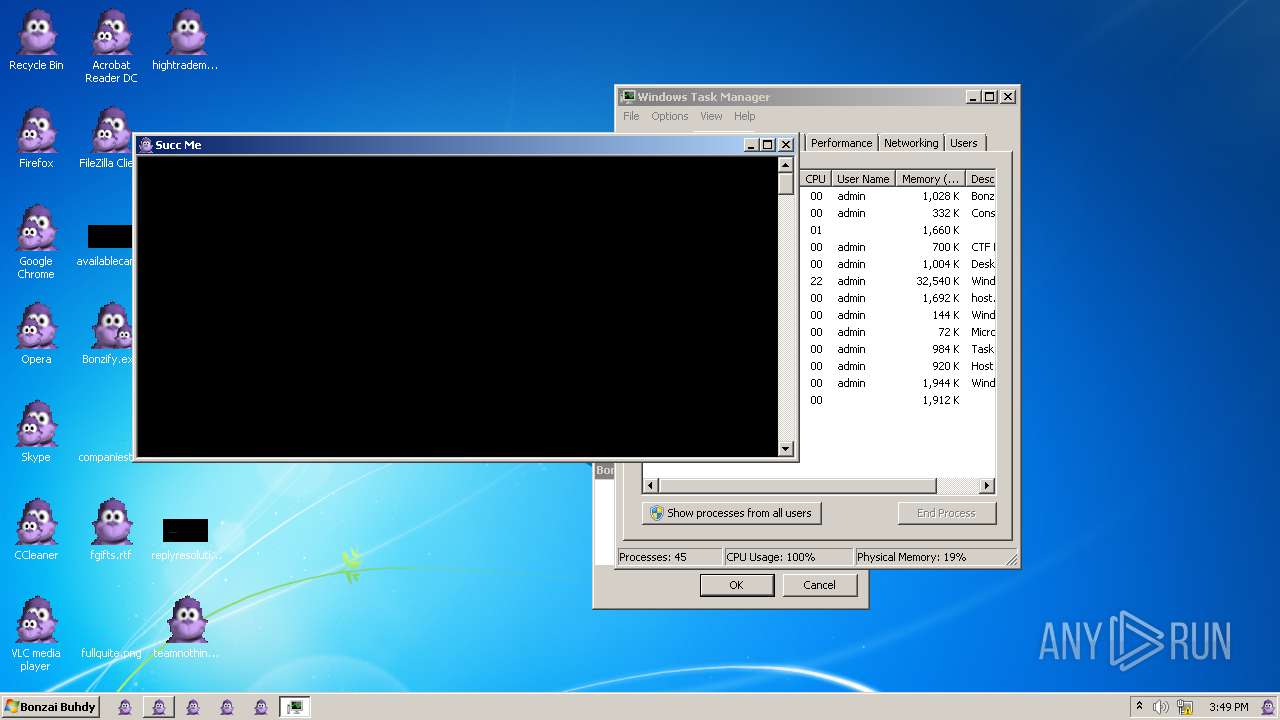Select the Opera desktop shortcut
Viewport: 1280px width, 720px height.
coord(36,335)
